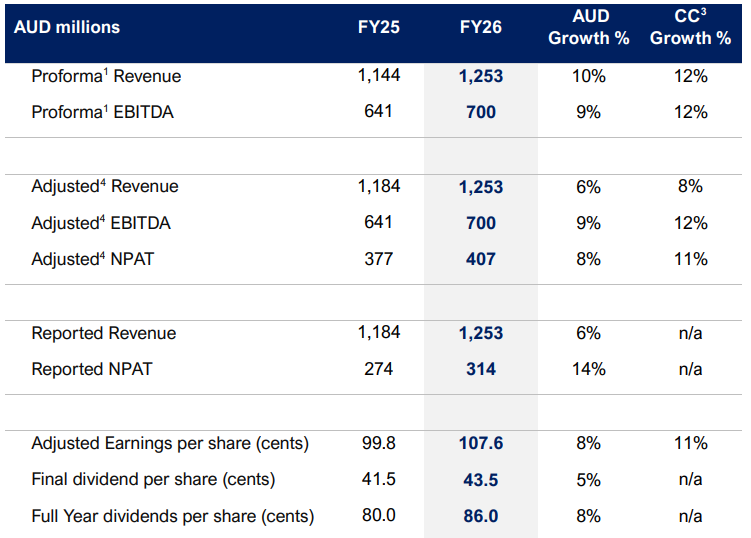Click the 'AUD millions' header label
The width and height of the screenshot is (751, 538).
(67, 27)
